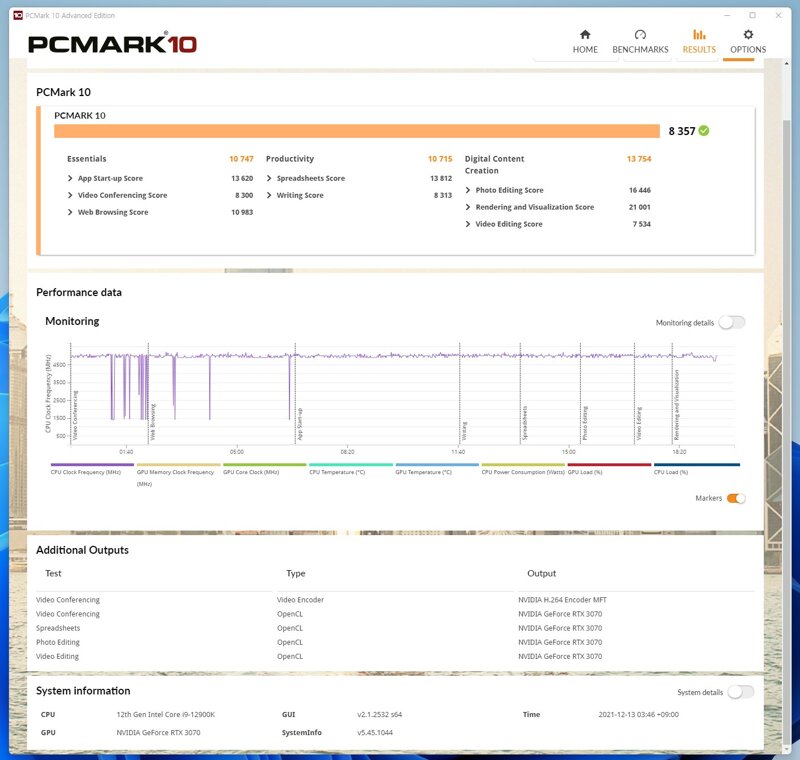The width and height of the screenshot is (800, 760).
Task: Click the Web Browsing marker in the chart
Action: [153, 422]
